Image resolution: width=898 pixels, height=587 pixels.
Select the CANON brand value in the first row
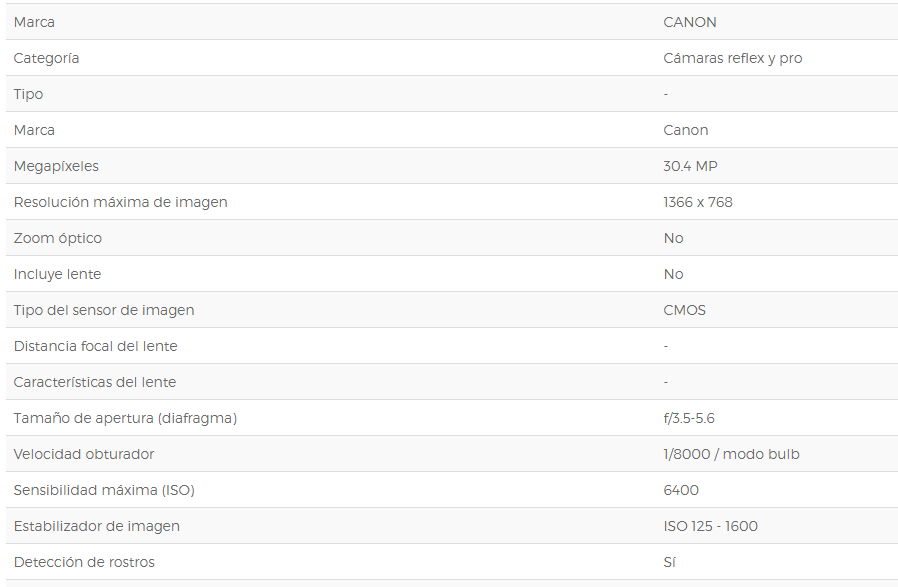pyautogui.click(x=690, y=22)
